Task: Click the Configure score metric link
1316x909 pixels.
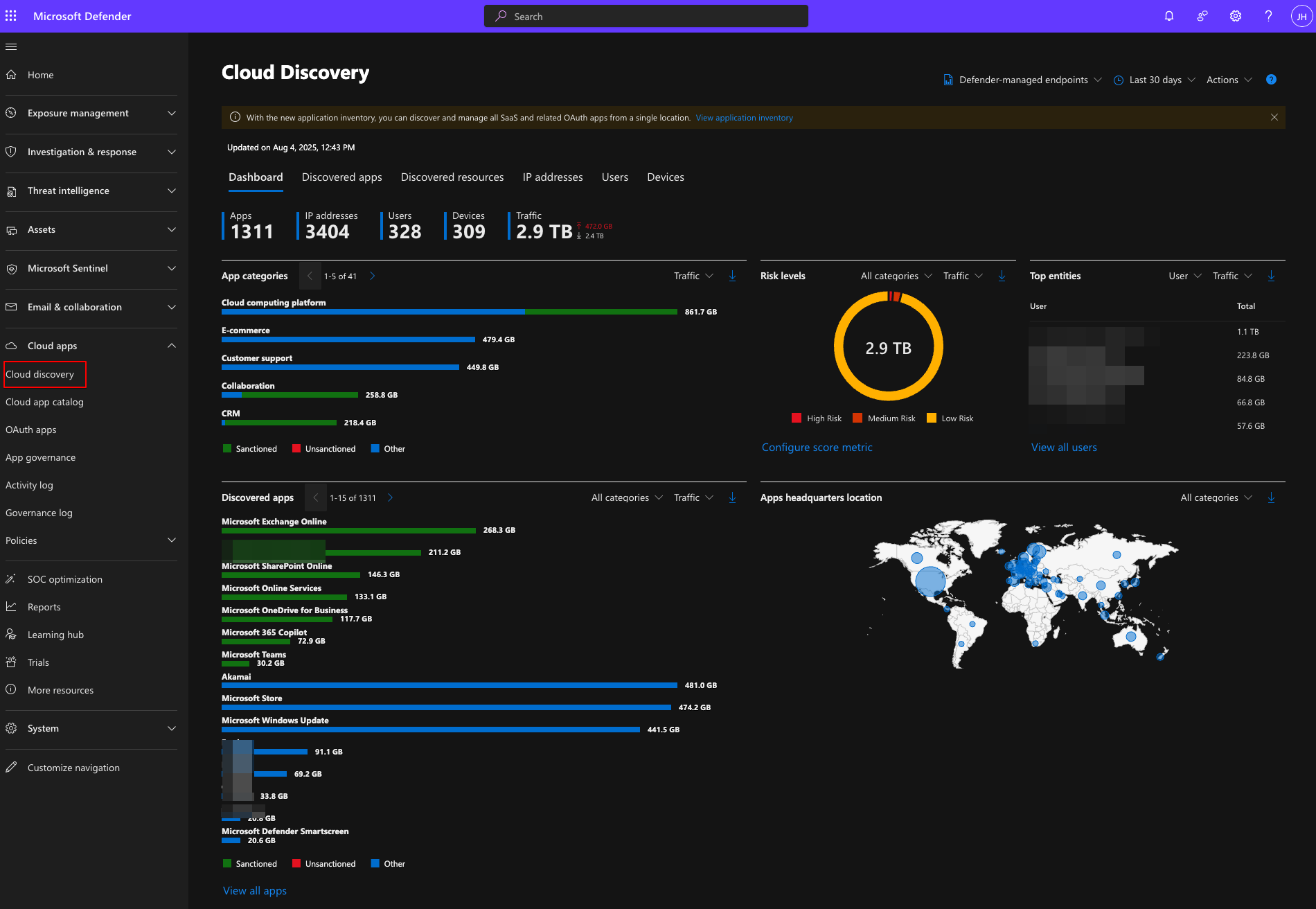Action: (x=817, y=448)
